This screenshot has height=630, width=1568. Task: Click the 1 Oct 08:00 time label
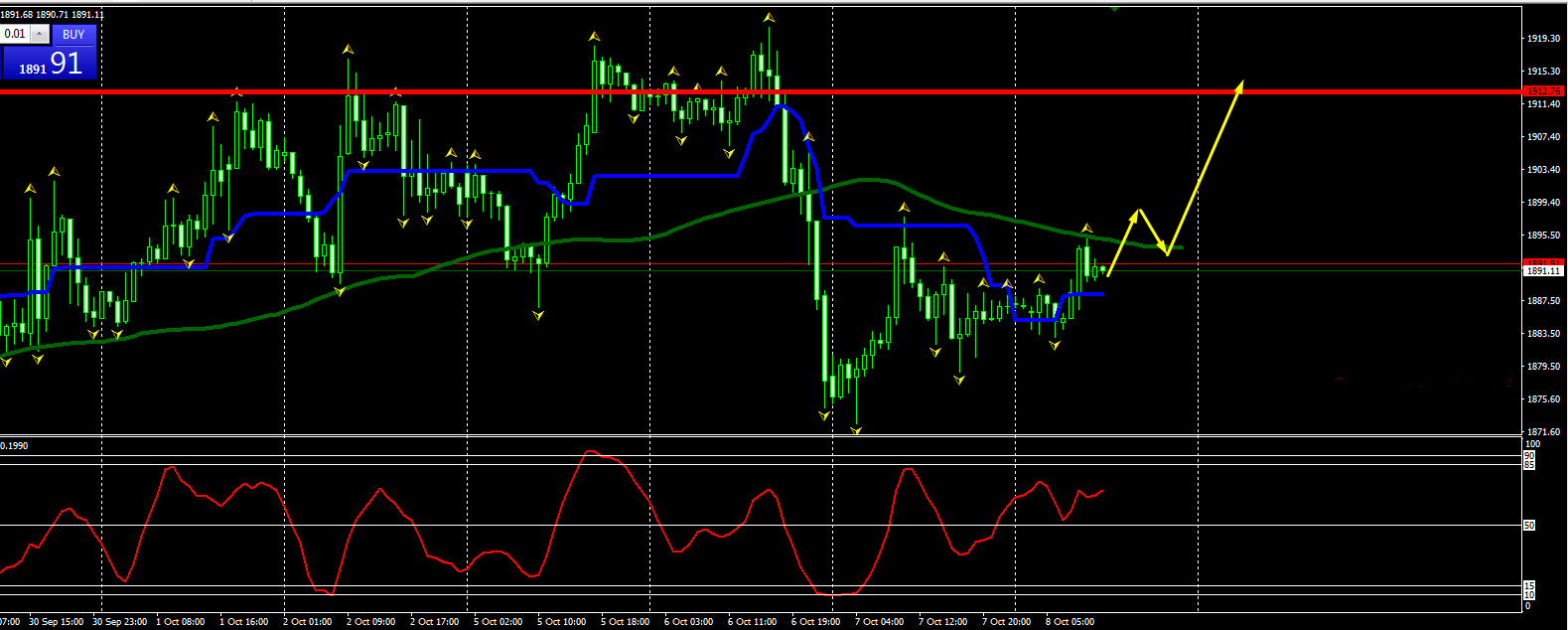(x=180, y=622)
